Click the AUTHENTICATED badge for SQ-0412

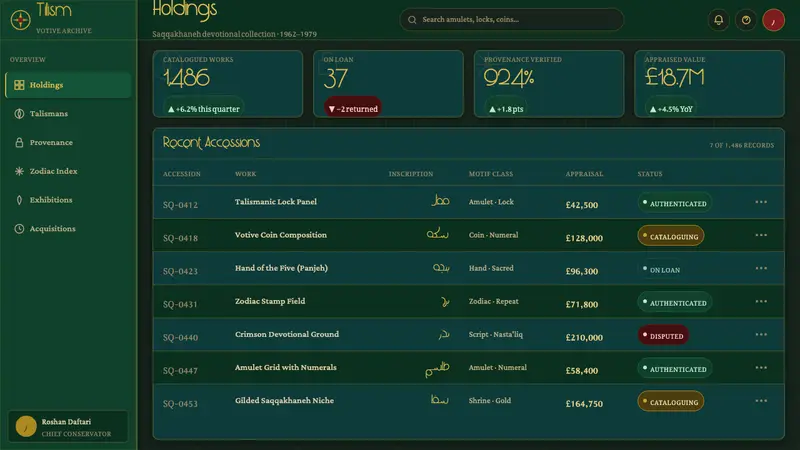coord(674,203)
